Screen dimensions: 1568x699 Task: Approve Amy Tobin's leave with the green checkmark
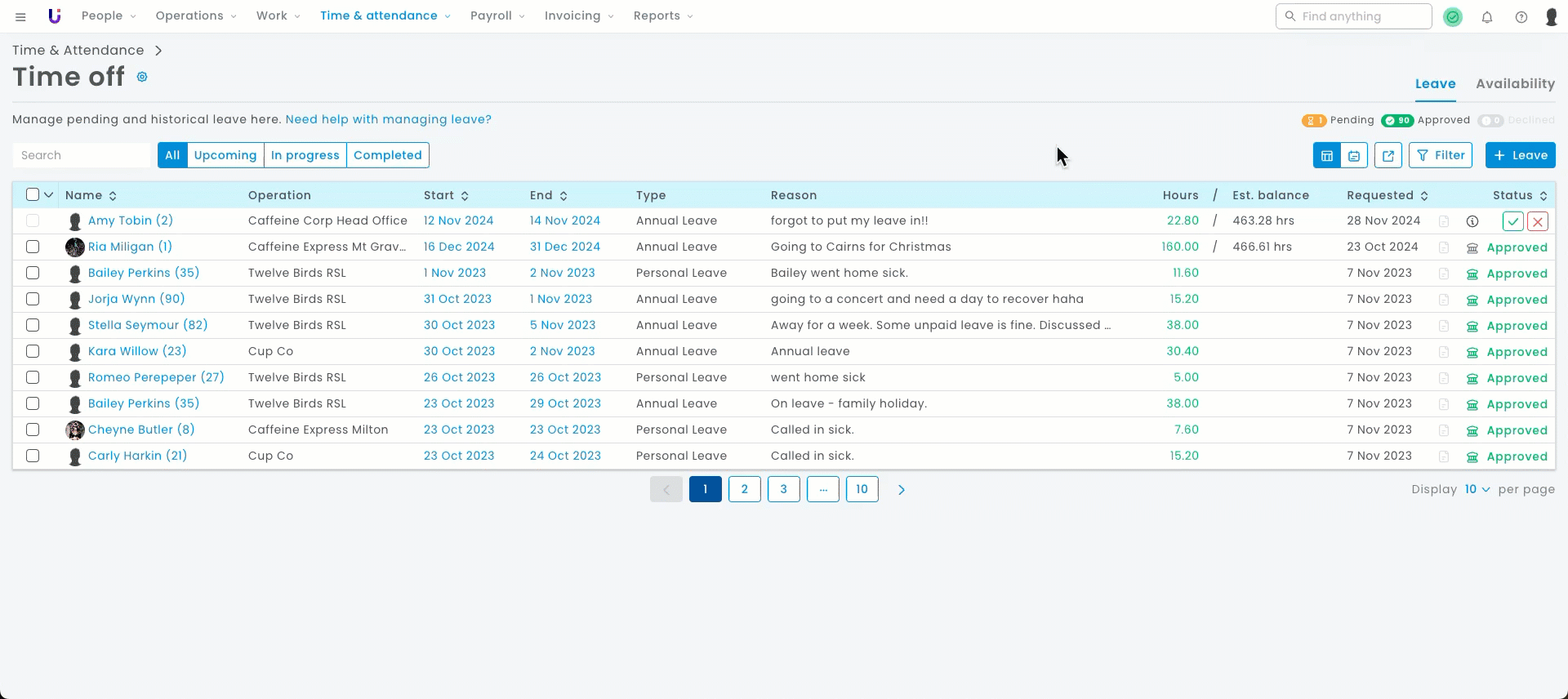tap(1512, 221)
